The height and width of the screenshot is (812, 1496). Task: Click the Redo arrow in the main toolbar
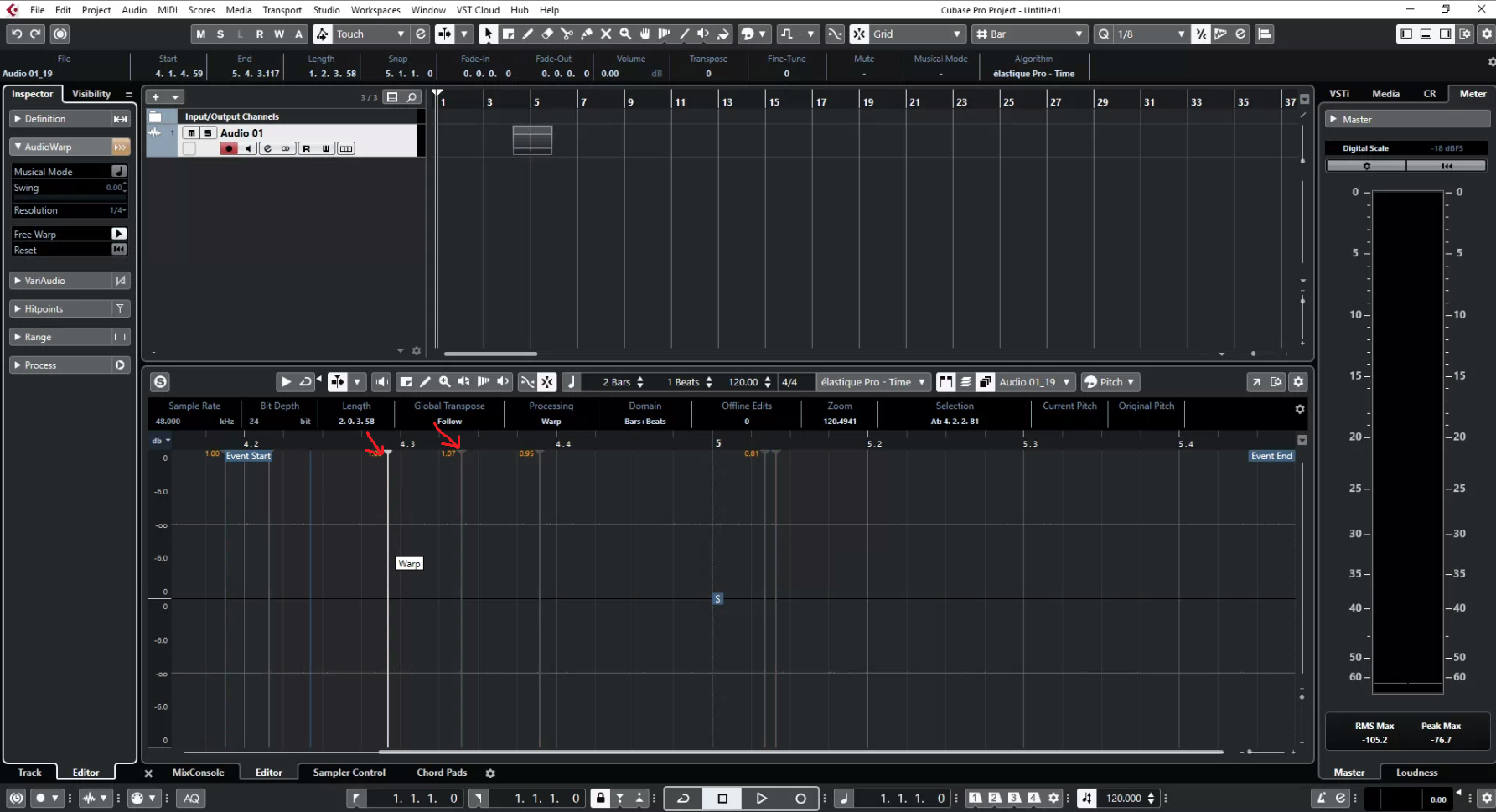[x=35, y=34]
